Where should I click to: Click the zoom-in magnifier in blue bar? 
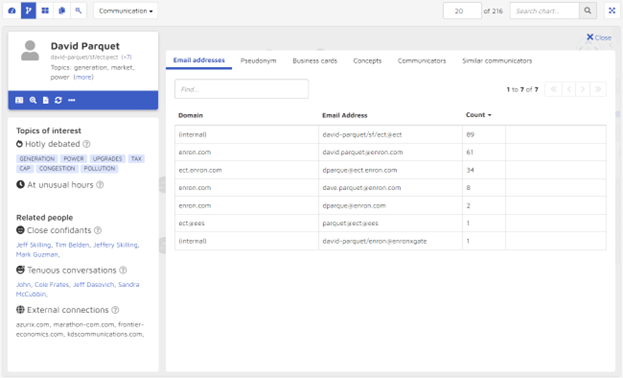33,100
